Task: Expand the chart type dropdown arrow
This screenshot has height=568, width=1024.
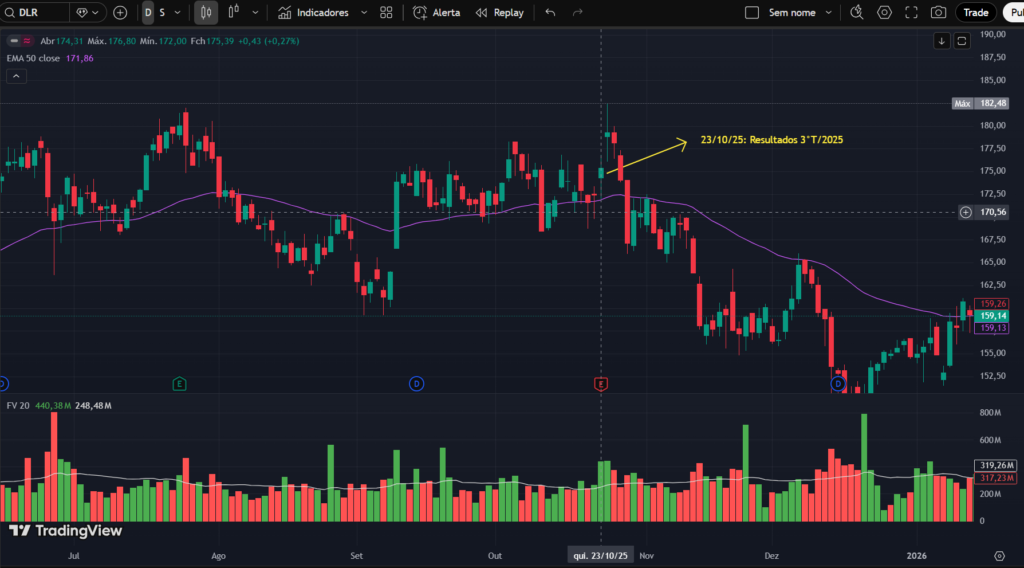Action: [255, 12]
